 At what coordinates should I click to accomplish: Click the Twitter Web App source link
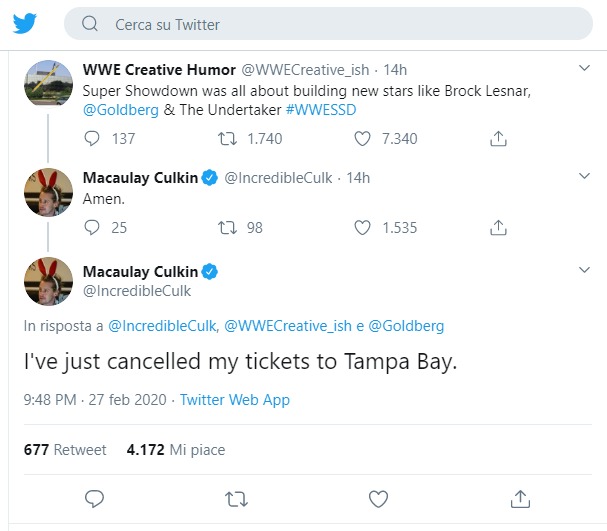235,400
